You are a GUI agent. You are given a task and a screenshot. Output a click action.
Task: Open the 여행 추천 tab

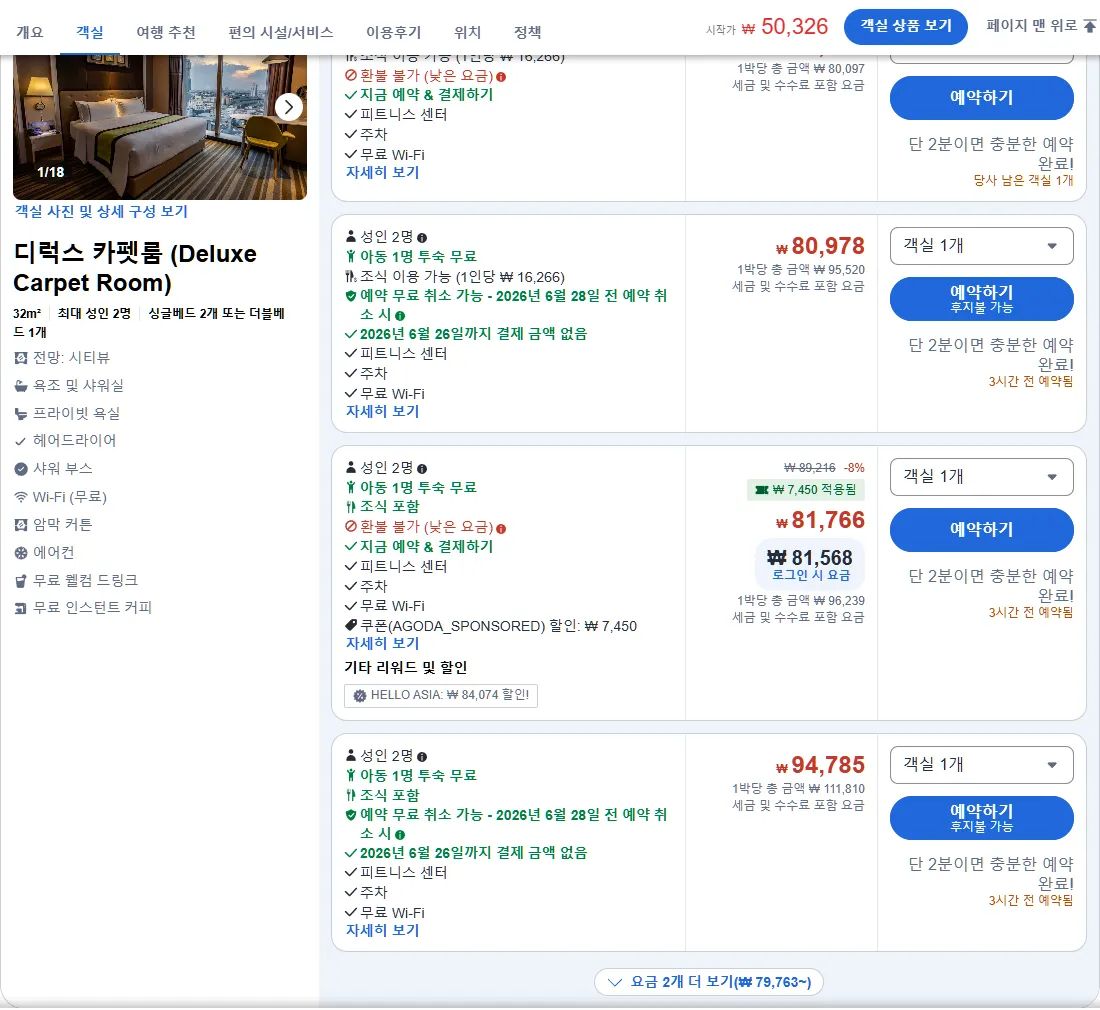(166, 32)
